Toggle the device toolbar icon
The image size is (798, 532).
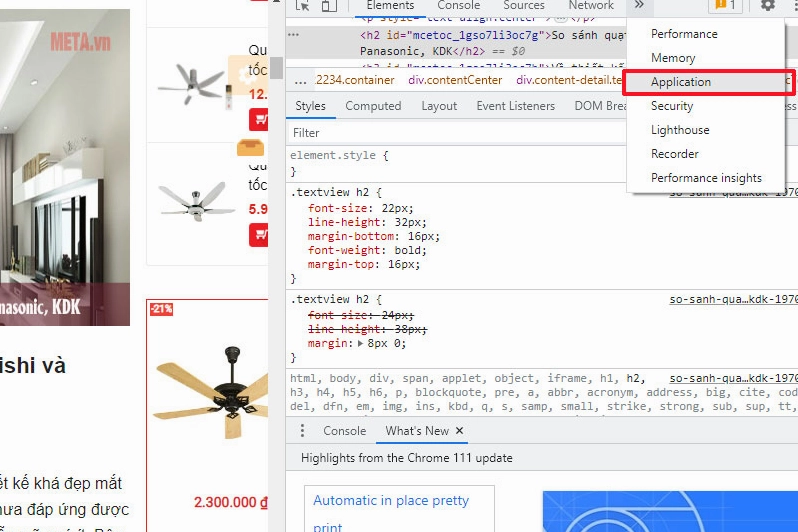pos(329,6)
